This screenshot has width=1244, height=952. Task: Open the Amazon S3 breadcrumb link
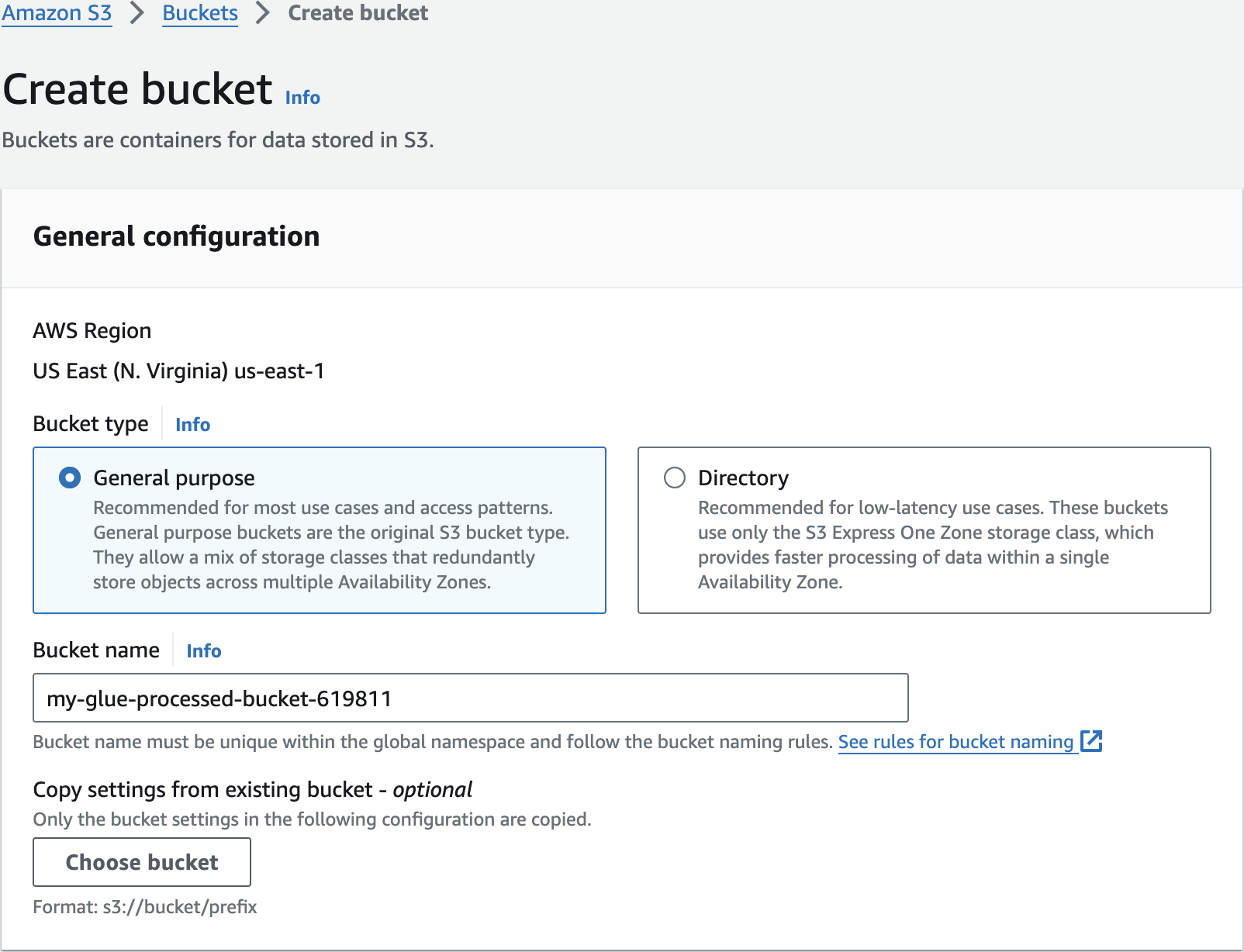pos(57,13)
